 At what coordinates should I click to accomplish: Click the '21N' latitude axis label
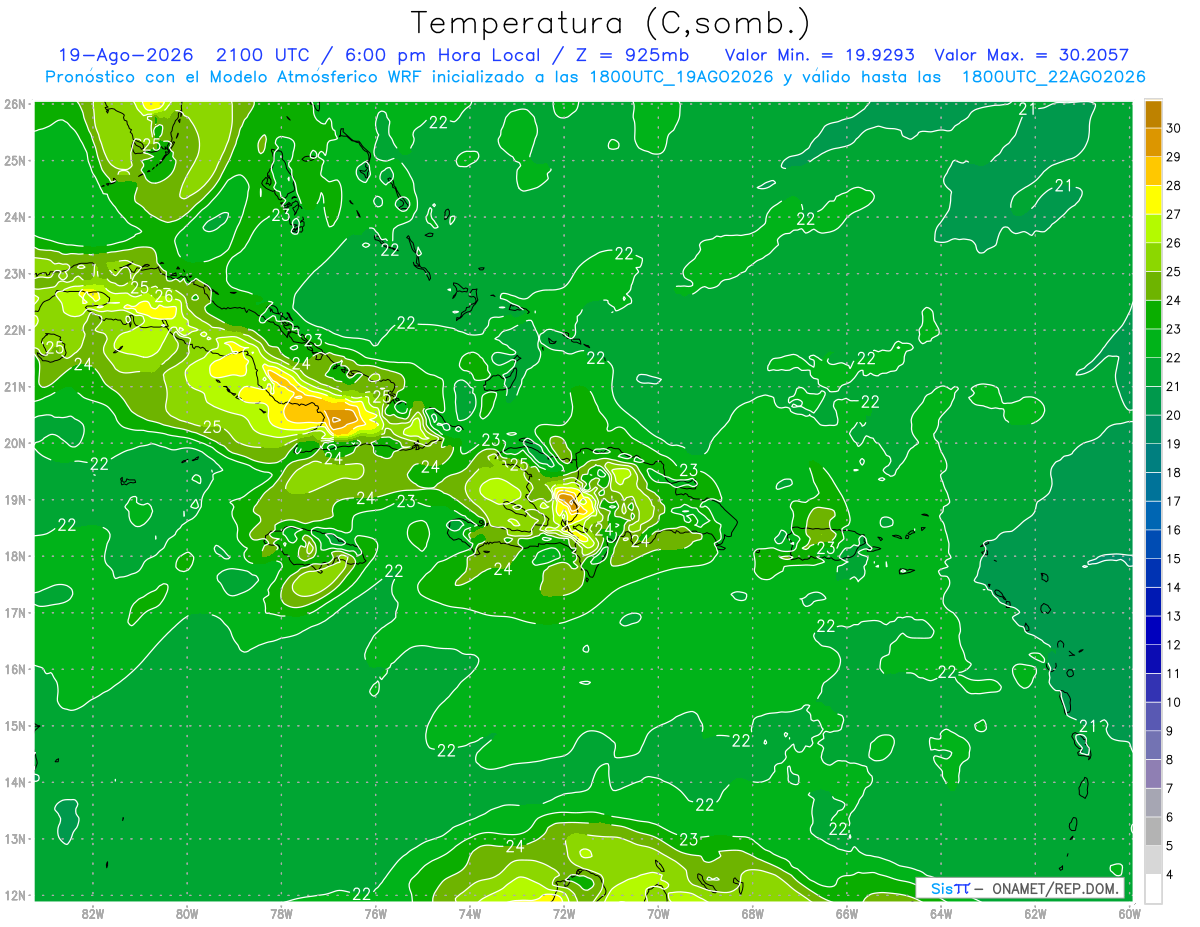pos(15,386)
